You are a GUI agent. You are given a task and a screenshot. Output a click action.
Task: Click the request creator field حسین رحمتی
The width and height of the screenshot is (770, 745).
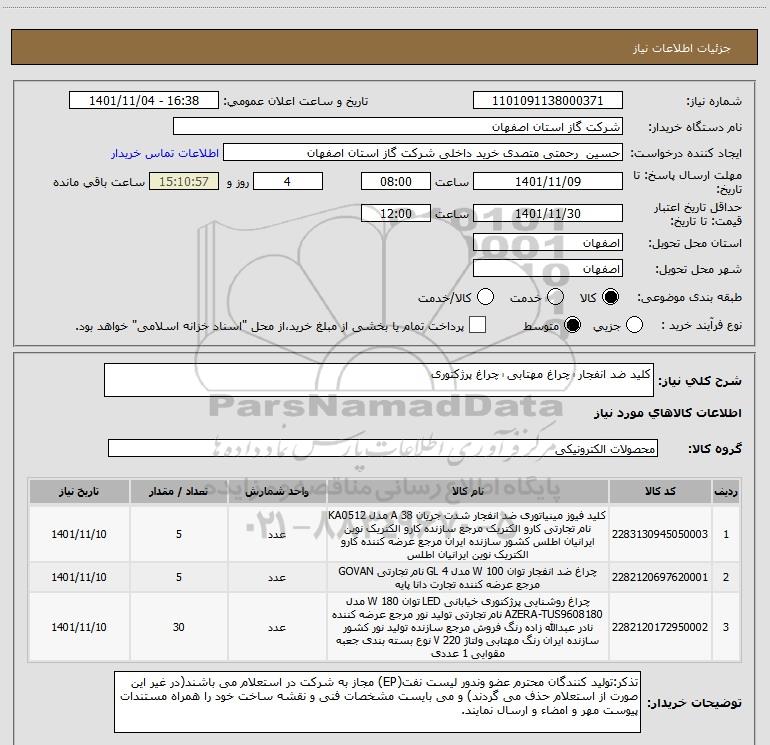(x=423, y=153)
